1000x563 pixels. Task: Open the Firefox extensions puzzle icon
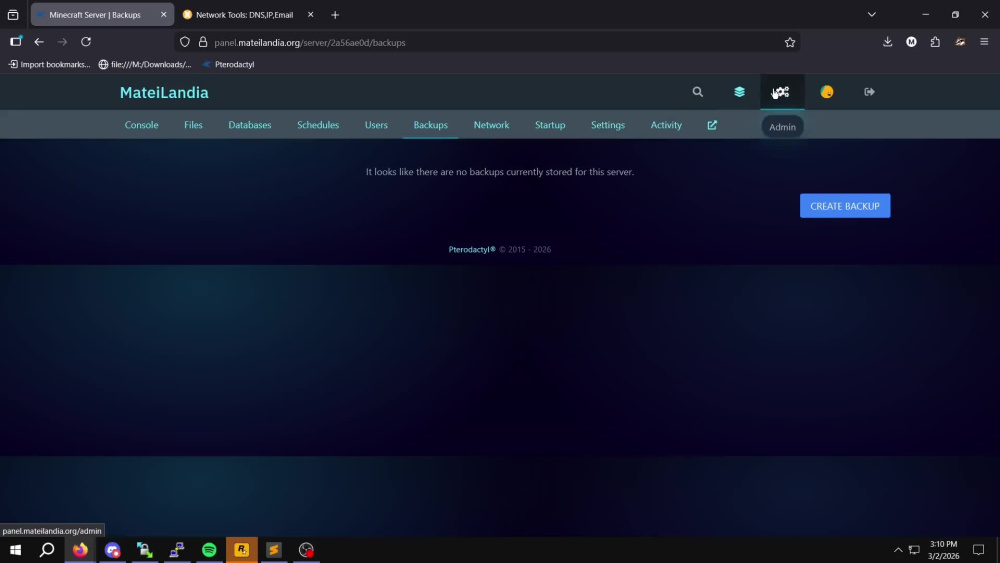(935, 42)
